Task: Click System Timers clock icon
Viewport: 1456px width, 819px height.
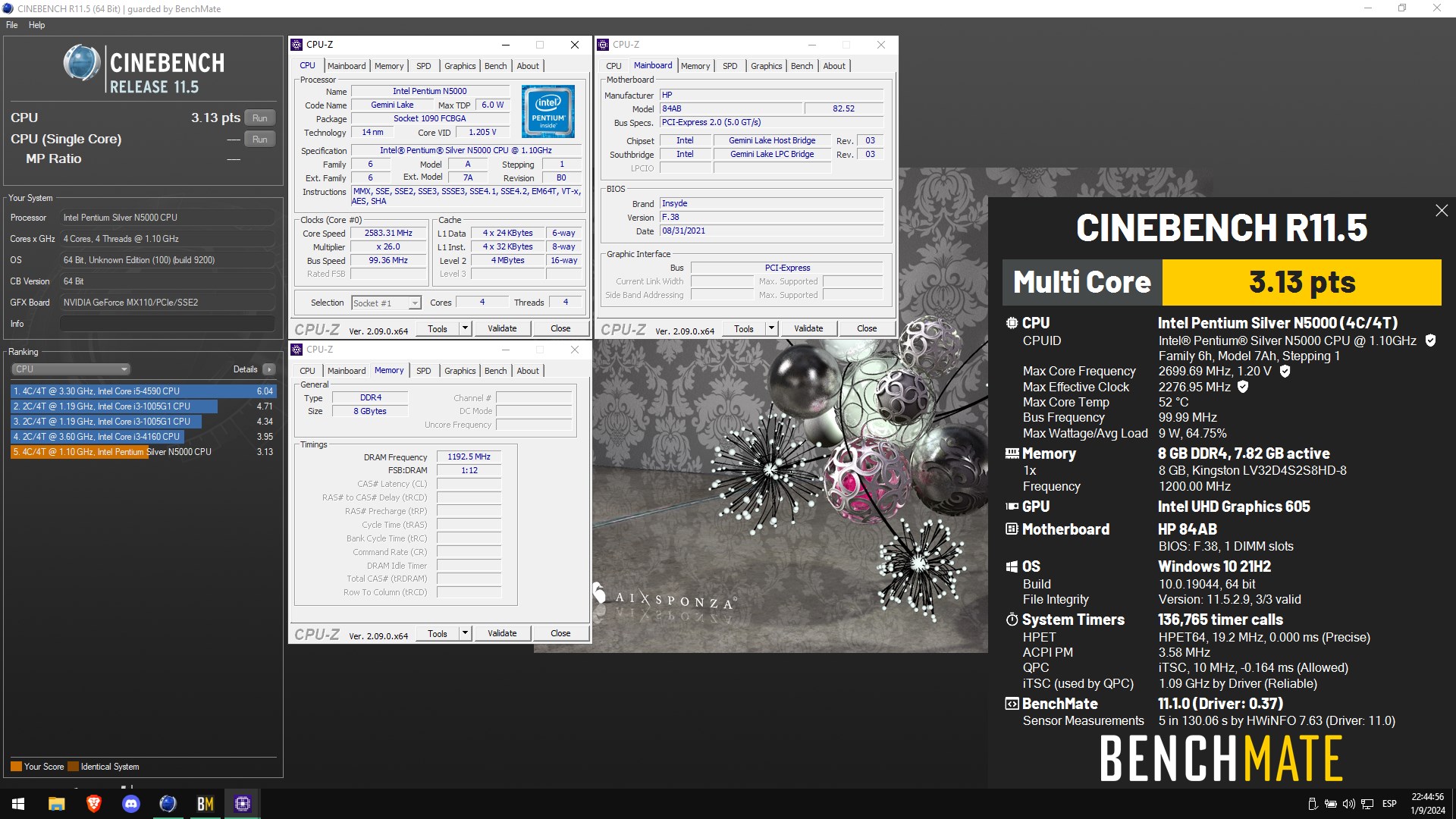Action: [1012, 620]
